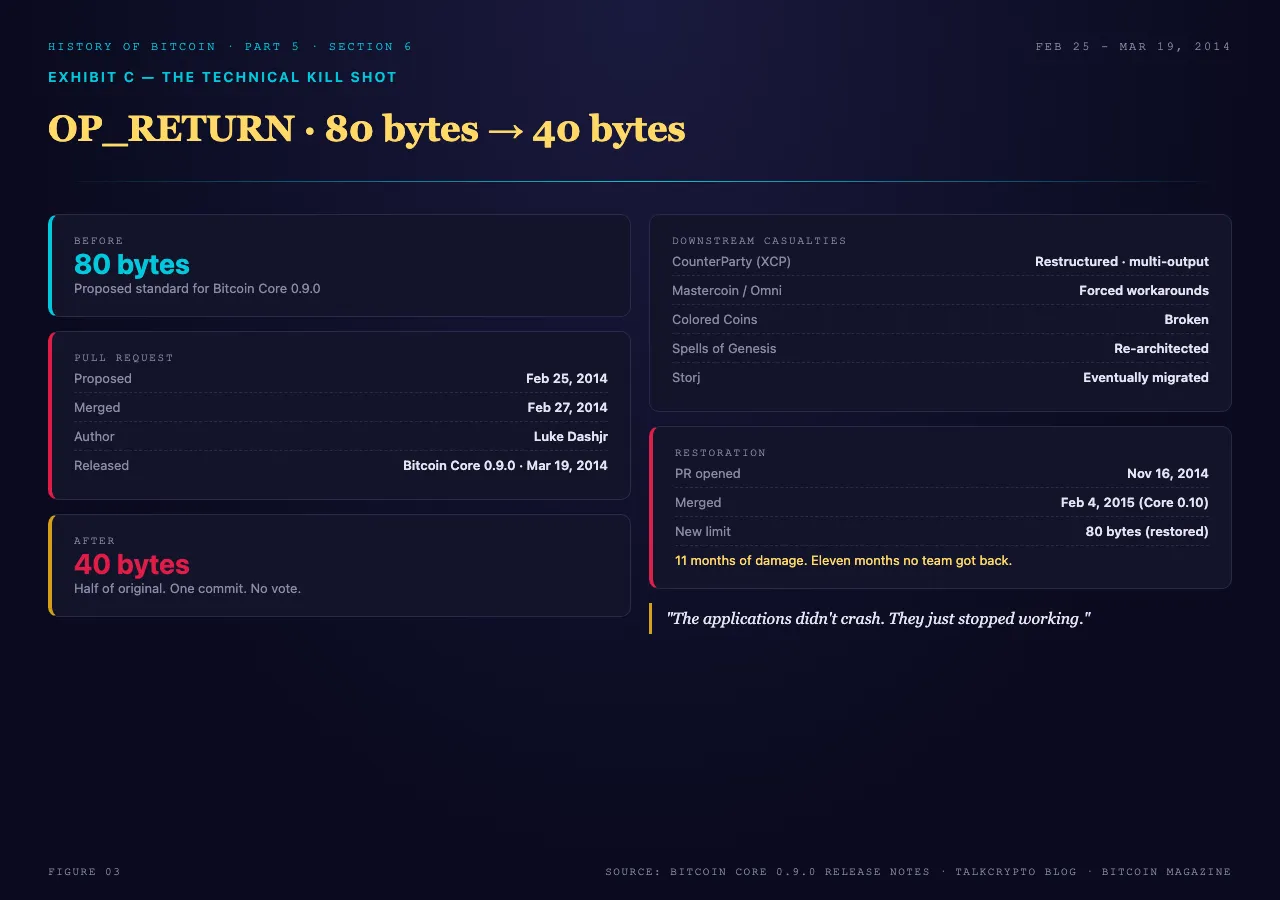Viewport: 1280px width, 900px height.
Task: Select the 'Author' row label
Action: click(94, 437)
